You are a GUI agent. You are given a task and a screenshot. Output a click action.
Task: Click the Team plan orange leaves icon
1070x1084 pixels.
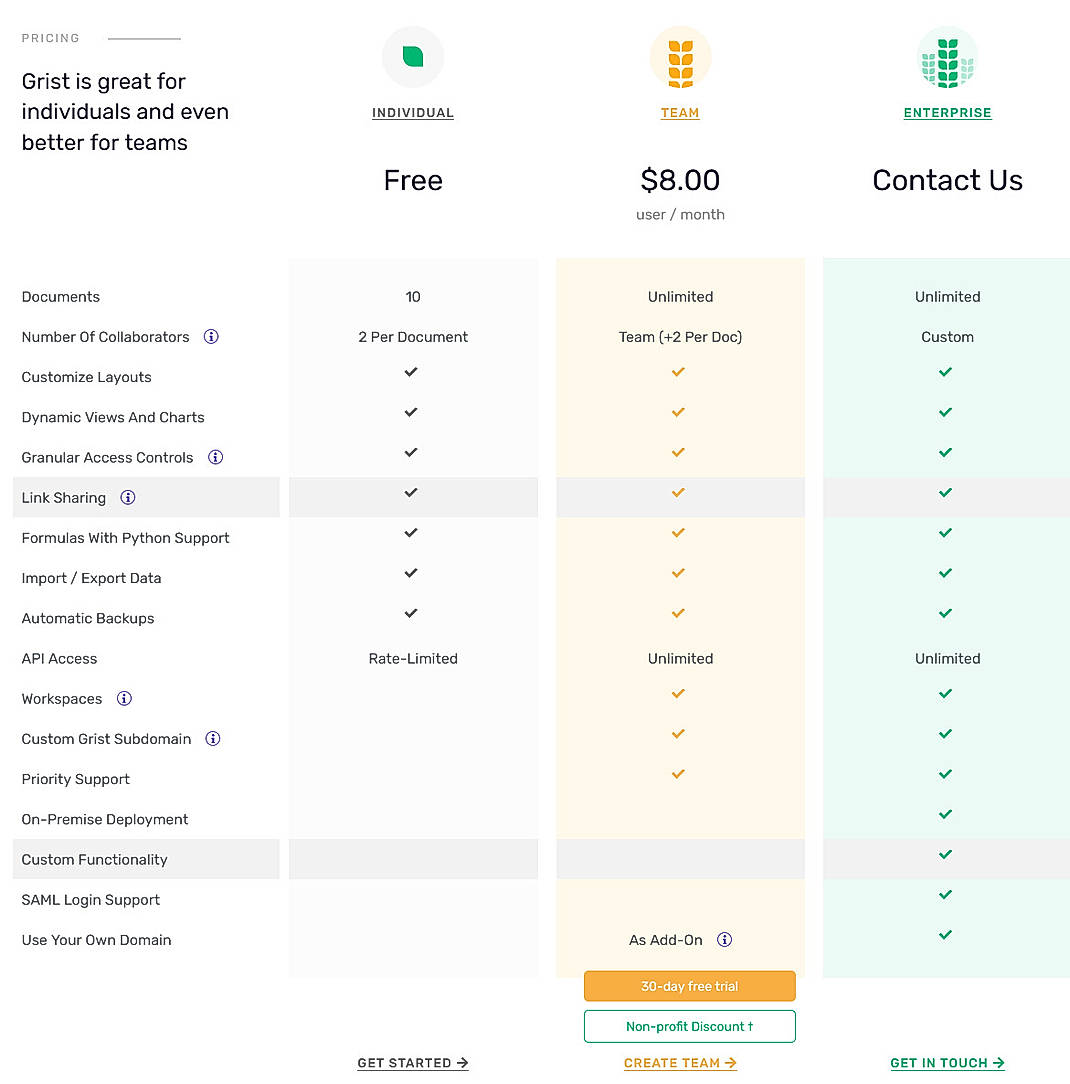pos(680,57)
